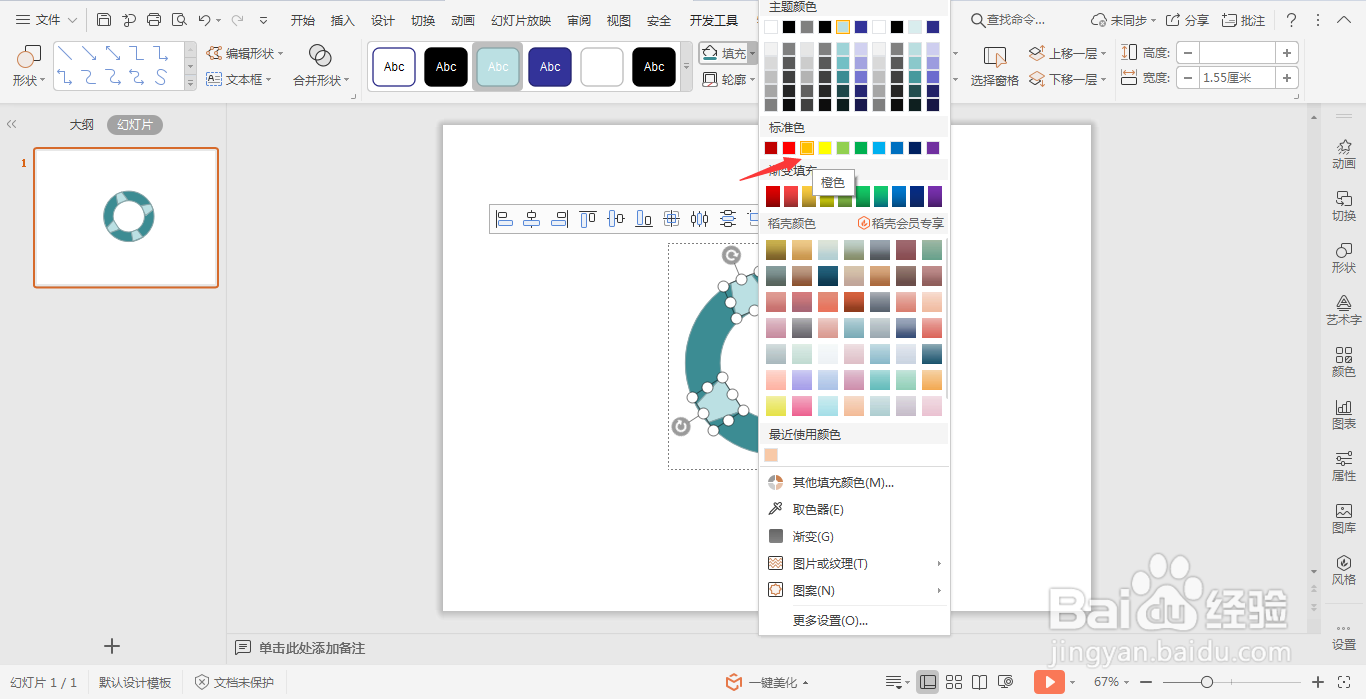Open 图表 chart panel in right sidebar

pyautogui.click(x=1344, y=413)
